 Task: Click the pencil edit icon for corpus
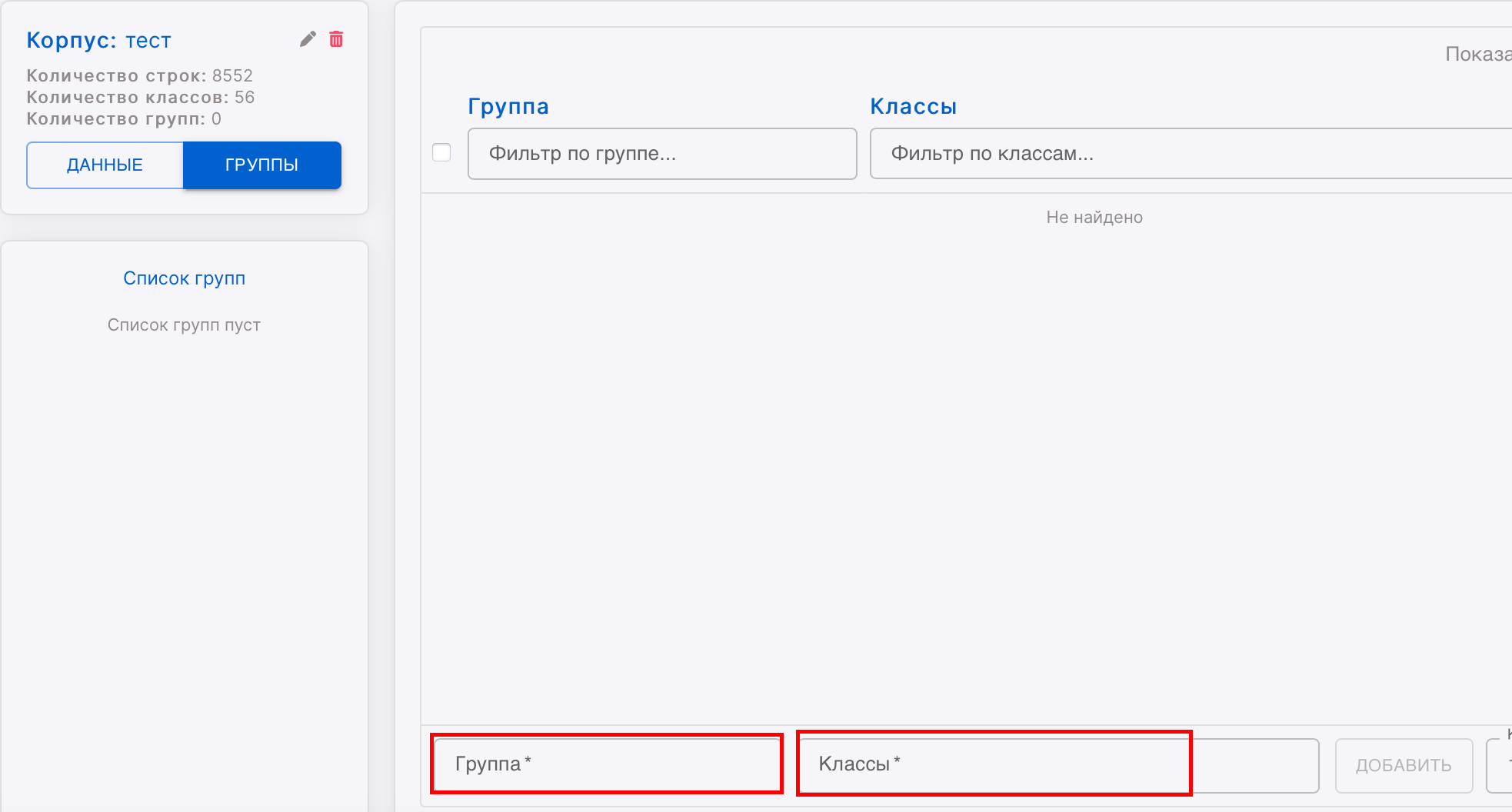(x=308, y=39)
